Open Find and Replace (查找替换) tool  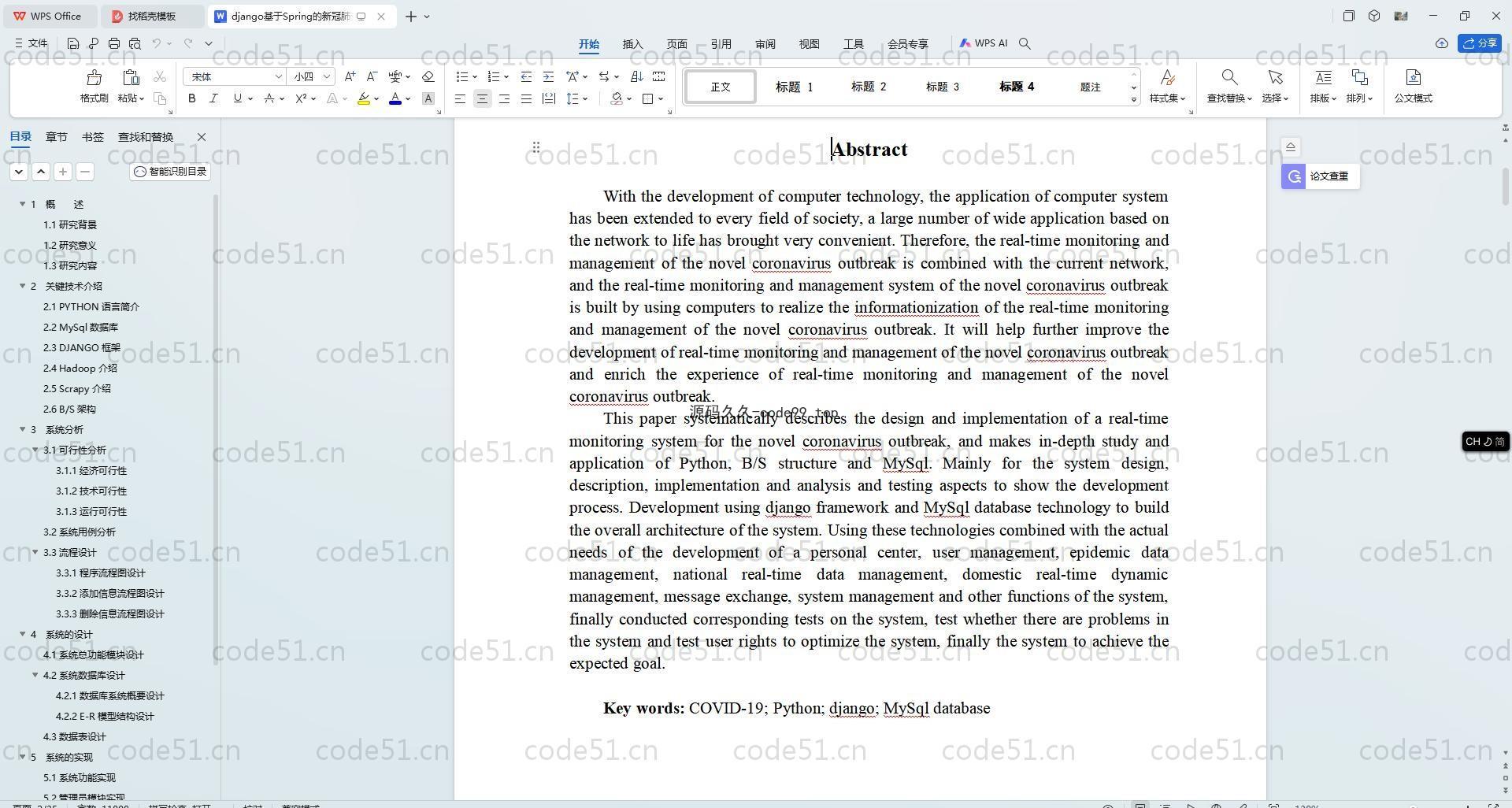[1229, 86]
